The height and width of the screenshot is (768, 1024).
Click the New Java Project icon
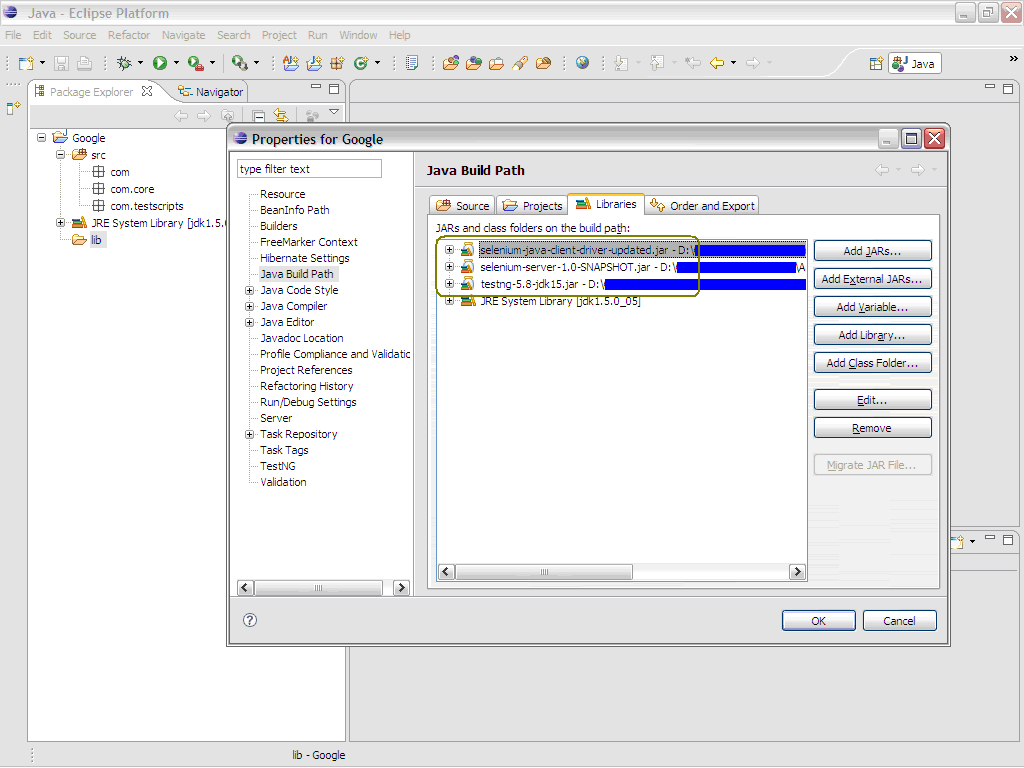pyautogui.click(x=291, y=63)
